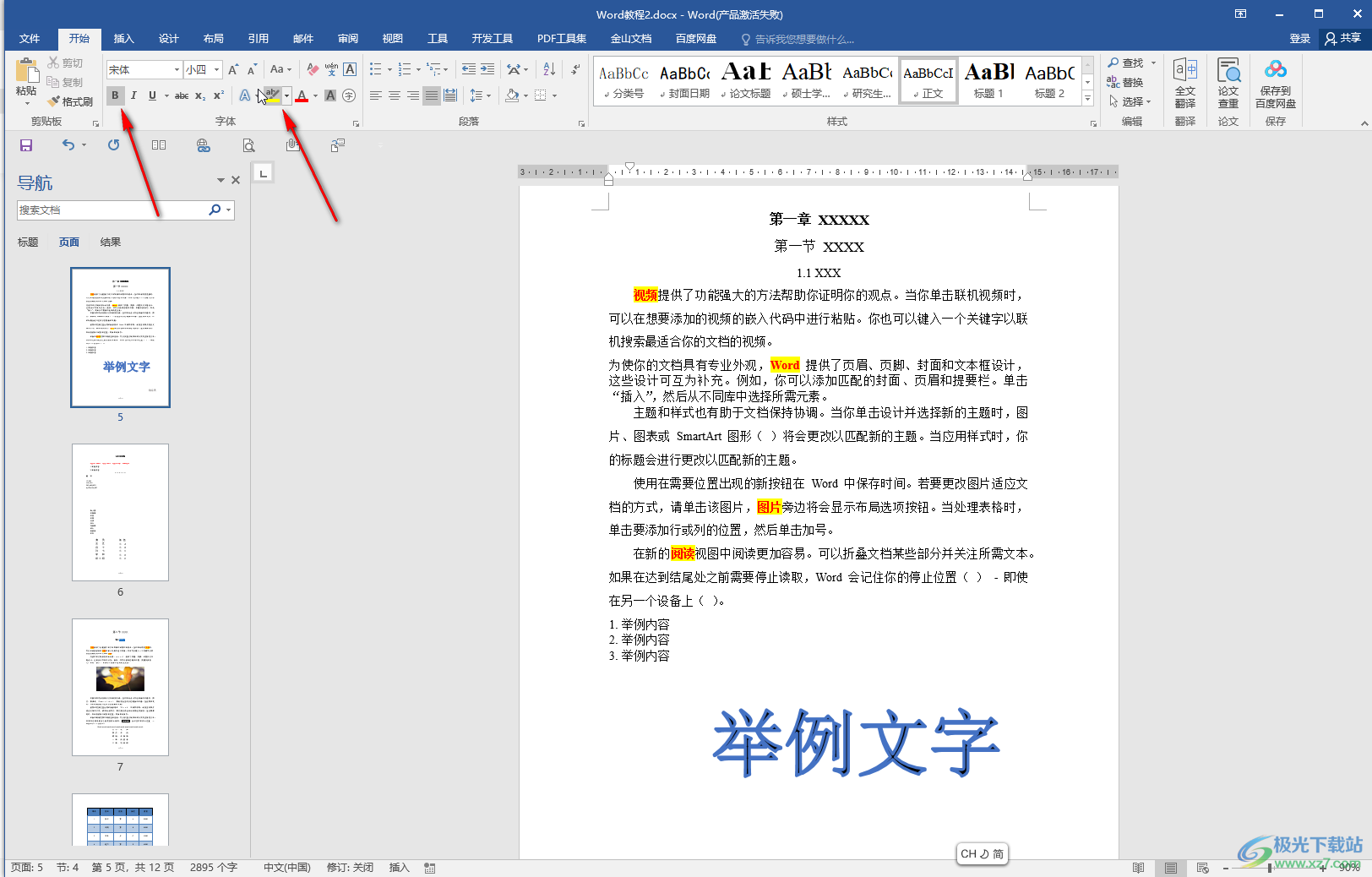The height and width of the screenshot is (877, 1372).
Task: Open the change case (Aa) dropdown
Action: coord(280,69)
